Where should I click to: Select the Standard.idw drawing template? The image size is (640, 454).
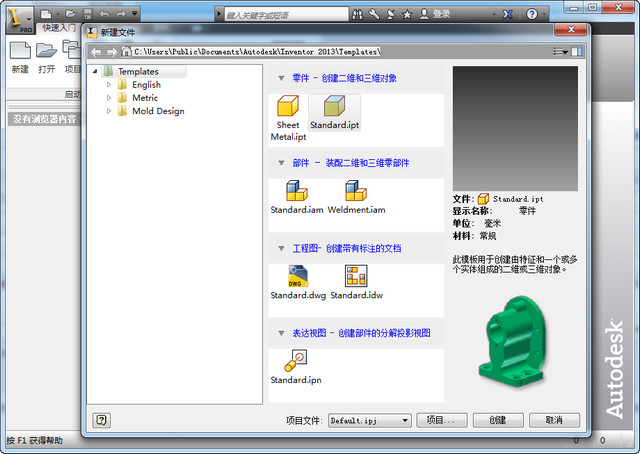(356, 283)
